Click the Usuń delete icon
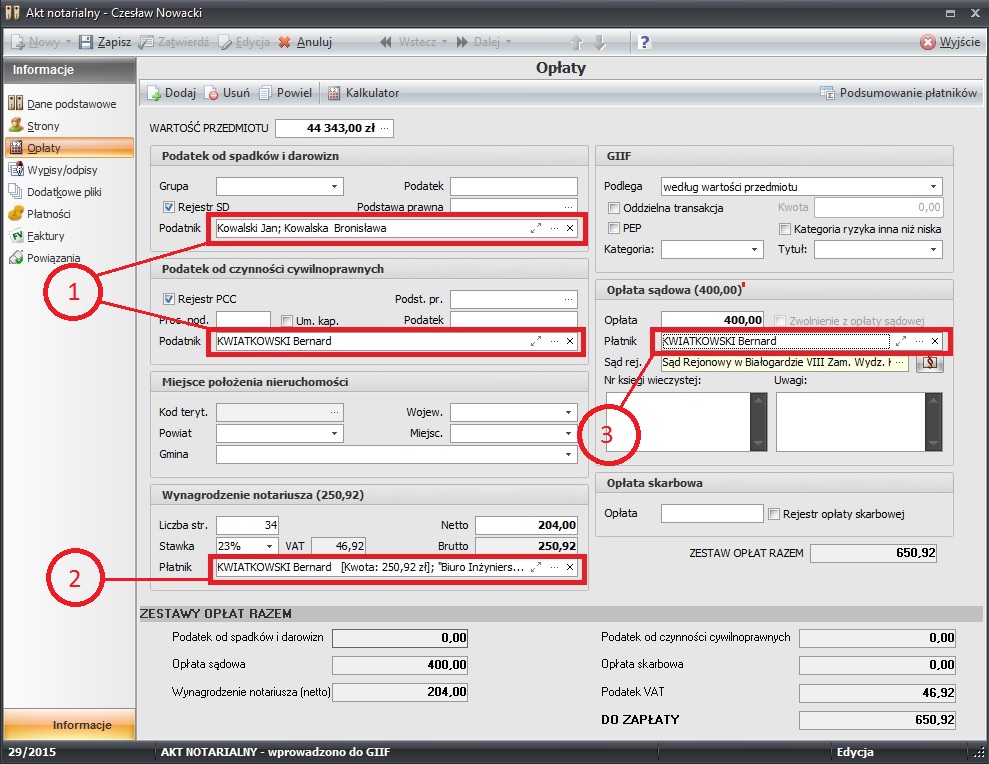Viewport: 989px width, 764px height. tap(211, 93)
